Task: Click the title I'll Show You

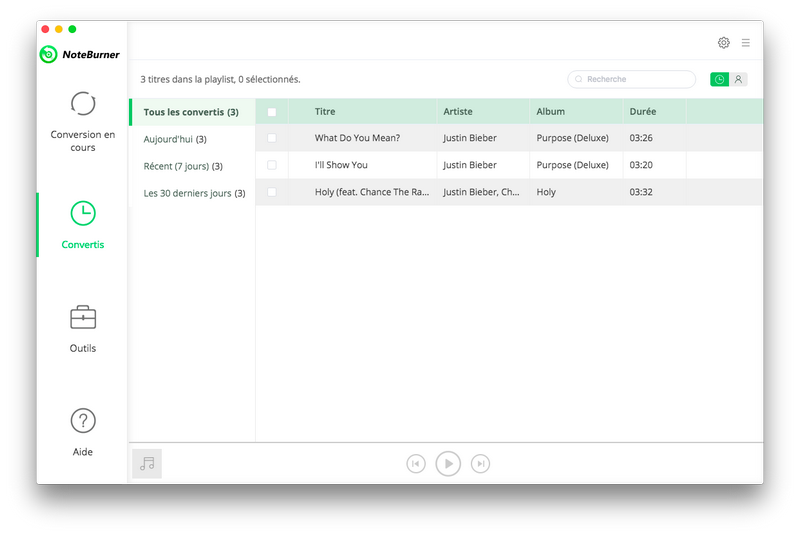Action: pos(341,165)
